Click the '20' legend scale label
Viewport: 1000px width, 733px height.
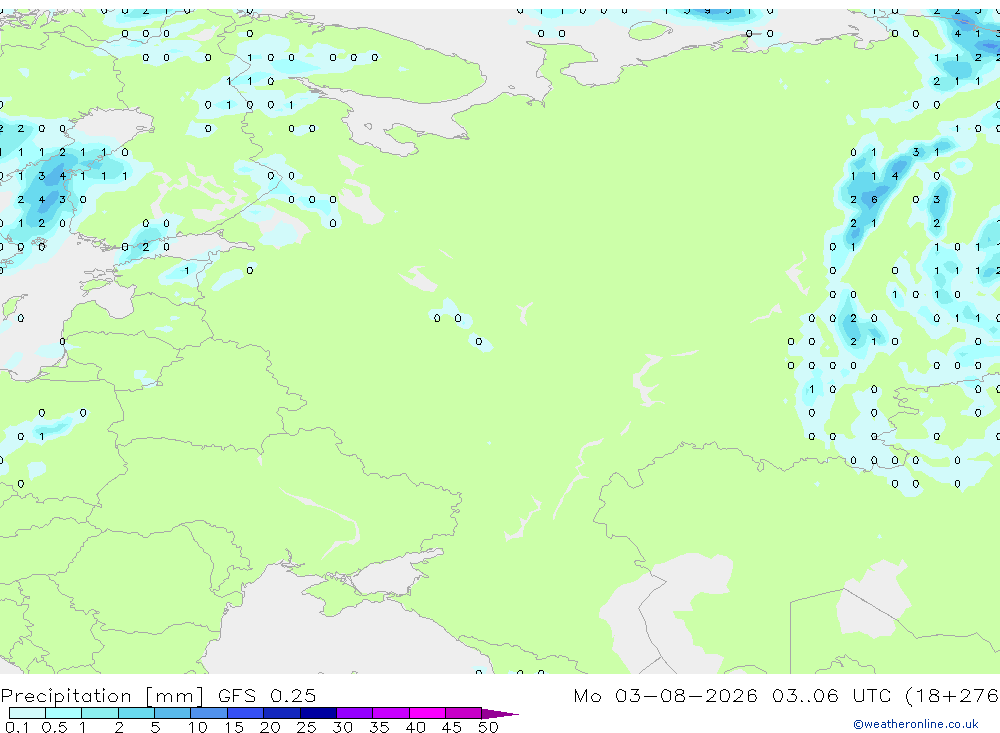coord(270,727)
